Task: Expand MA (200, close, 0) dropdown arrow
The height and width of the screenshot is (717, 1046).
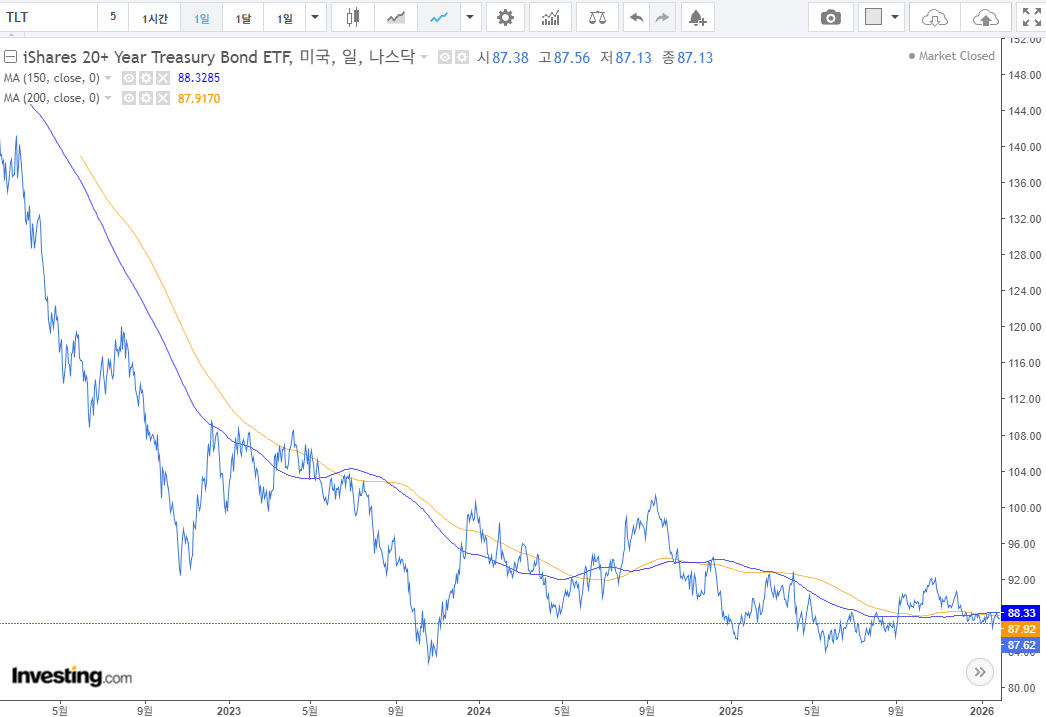Action: point(108,98)
